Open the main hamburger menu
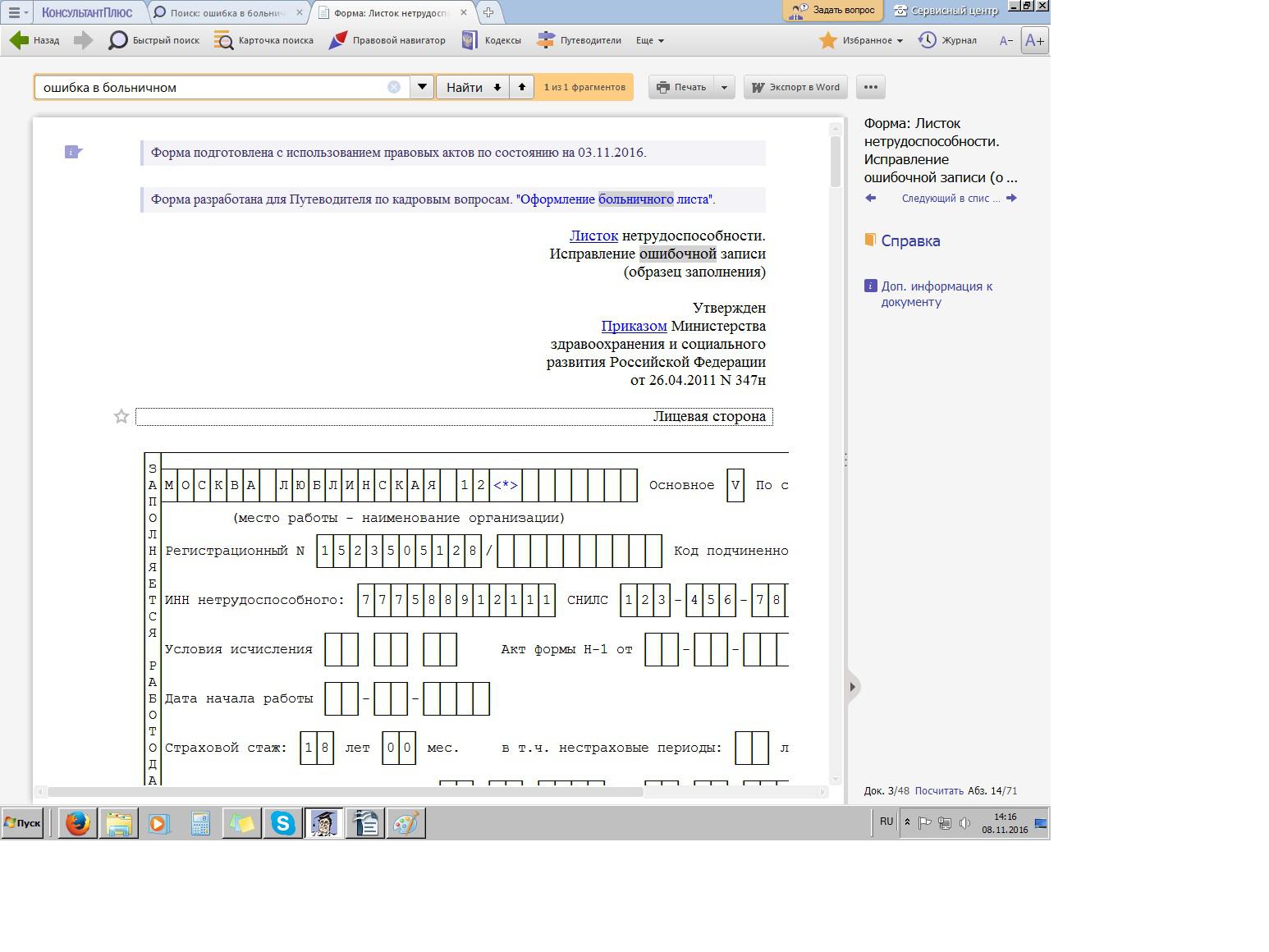1269x952 pixels. pyautogui.click(x=15, y=12)
